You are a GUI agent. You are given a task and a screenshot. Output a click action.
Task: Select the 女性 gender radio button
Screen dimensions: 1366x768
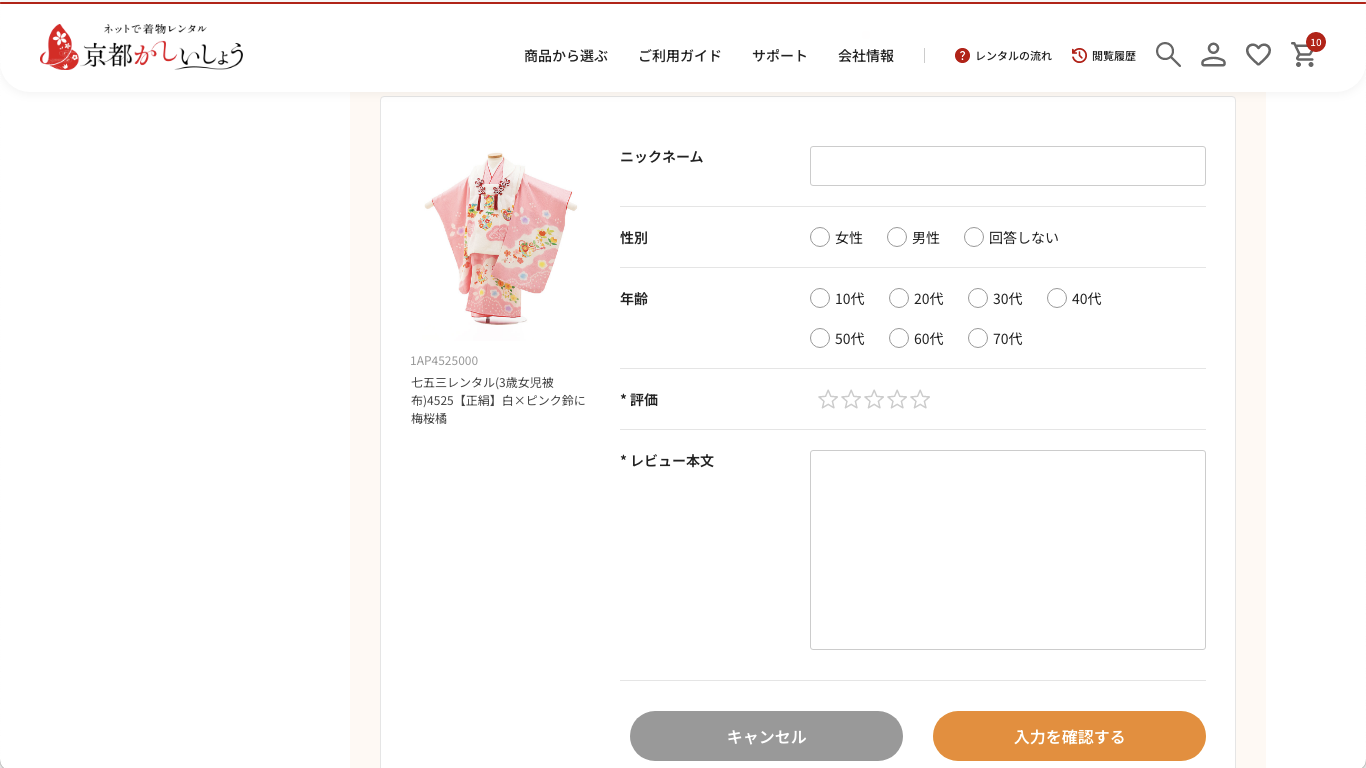[820, 237]
